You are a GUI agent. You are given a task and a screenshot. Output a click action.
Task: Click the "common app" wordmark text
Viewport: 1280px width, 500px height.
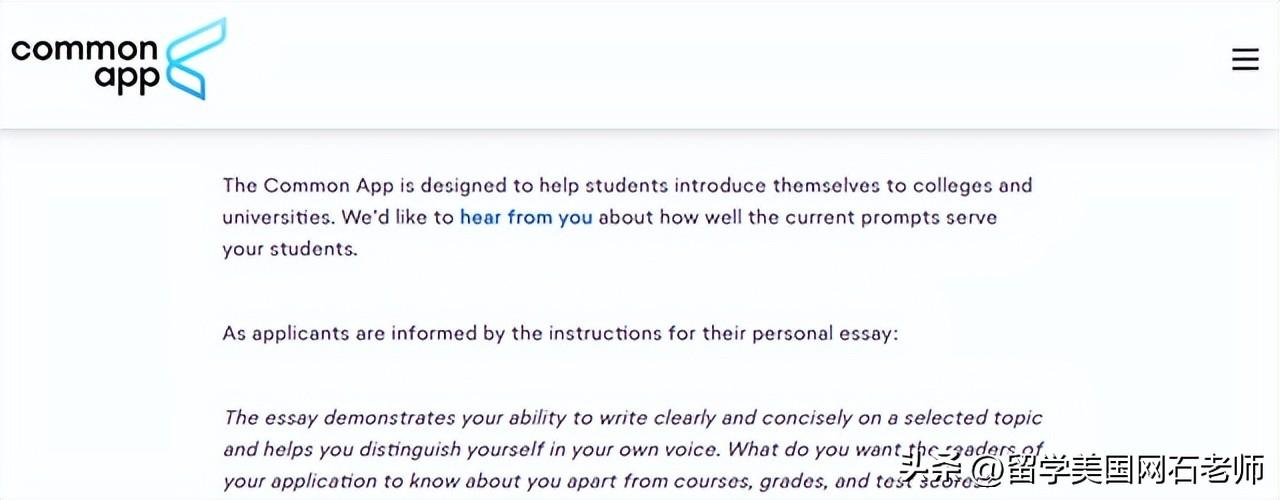85,64
